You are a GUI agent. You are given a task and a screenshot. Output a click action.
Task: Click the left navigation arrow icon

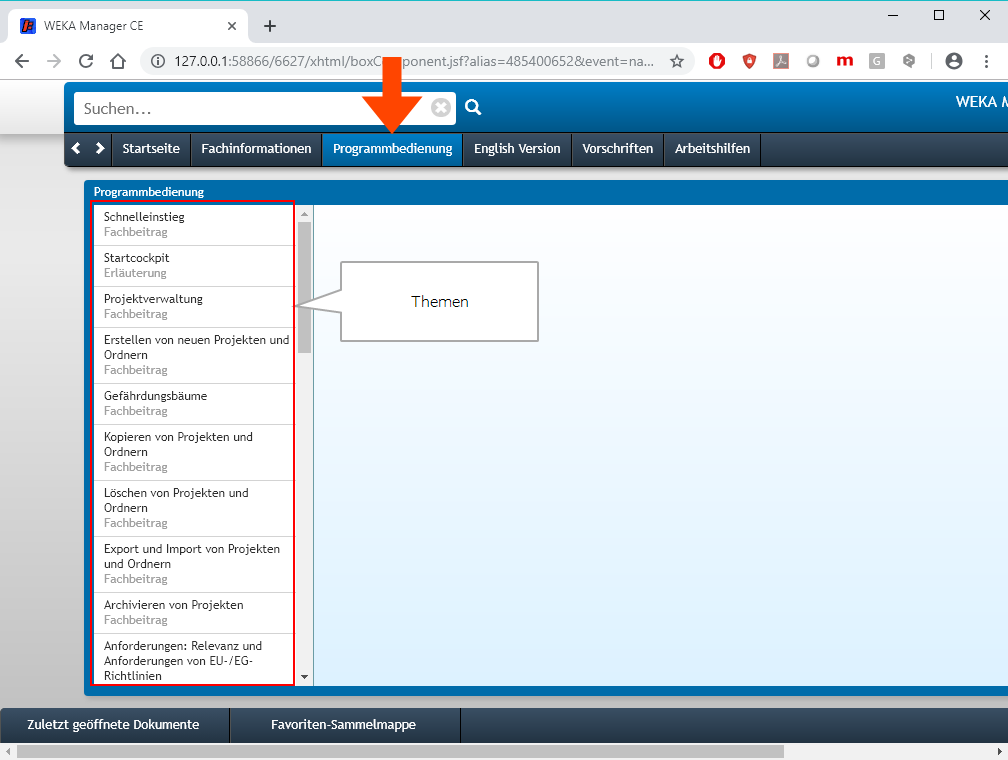point(76,149)
